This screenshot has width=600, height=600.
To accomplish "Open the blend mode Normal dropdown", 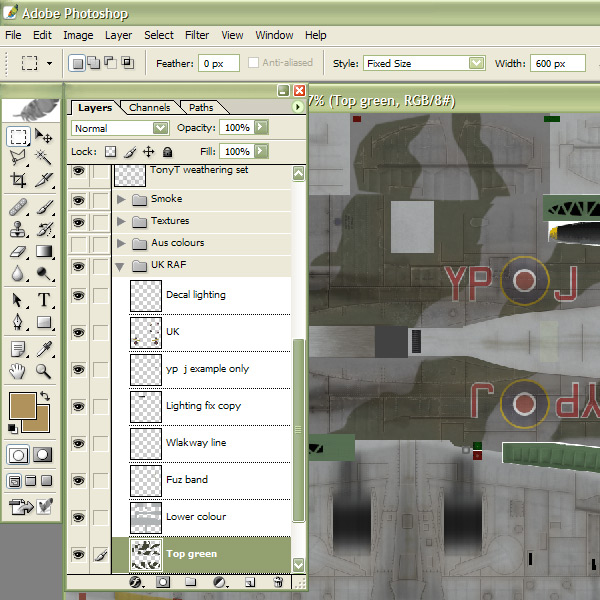I will [x=160, y=128].
